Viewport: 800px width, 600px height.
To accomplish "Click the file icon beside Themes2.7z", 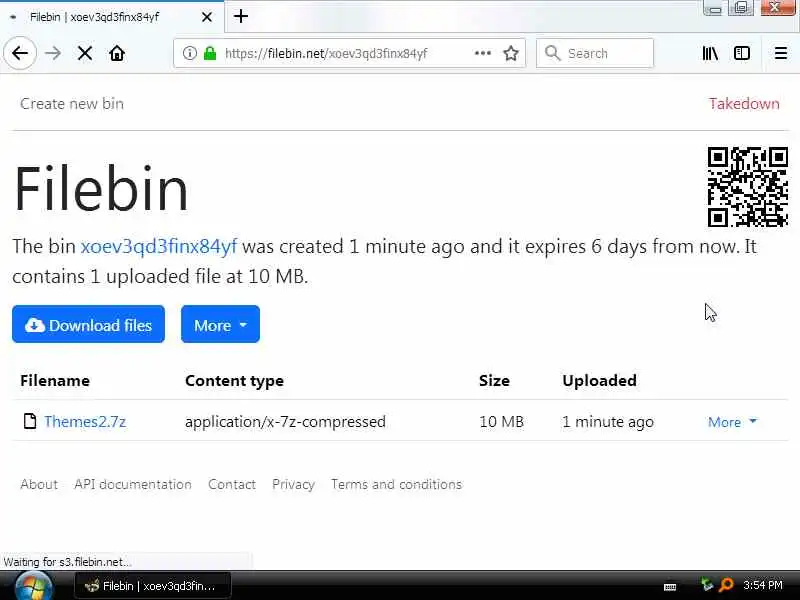I will coord(30,421).
